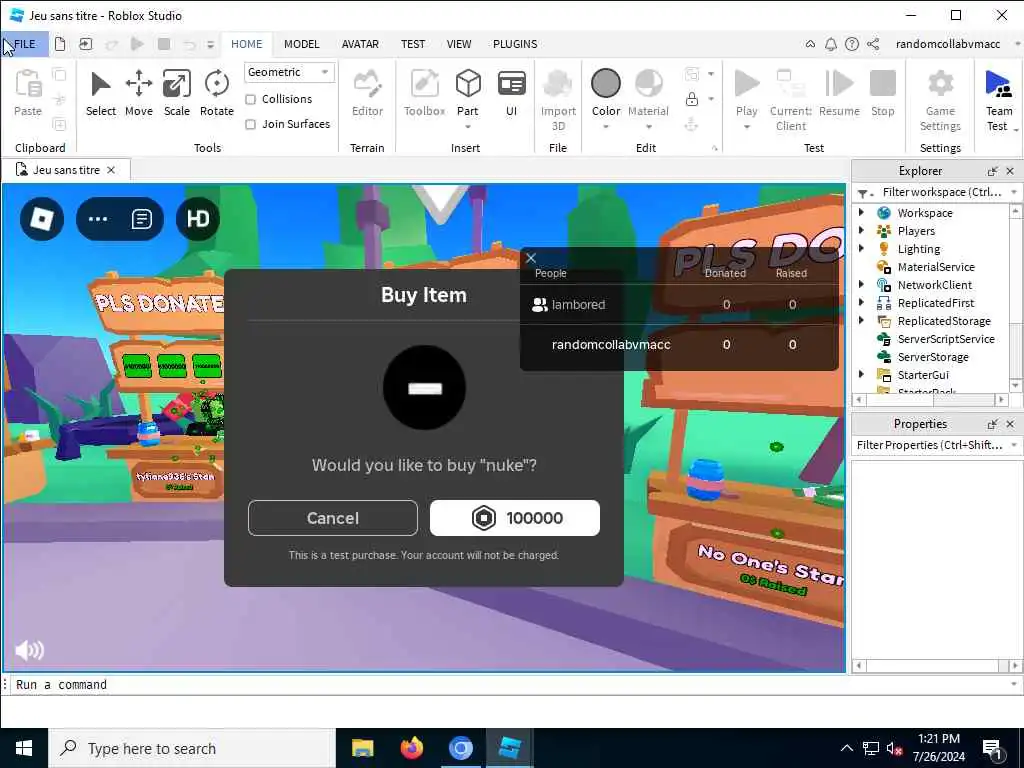Expand the StarterGui node
The image size is (1024, 768).
click(x=861, y=374)
